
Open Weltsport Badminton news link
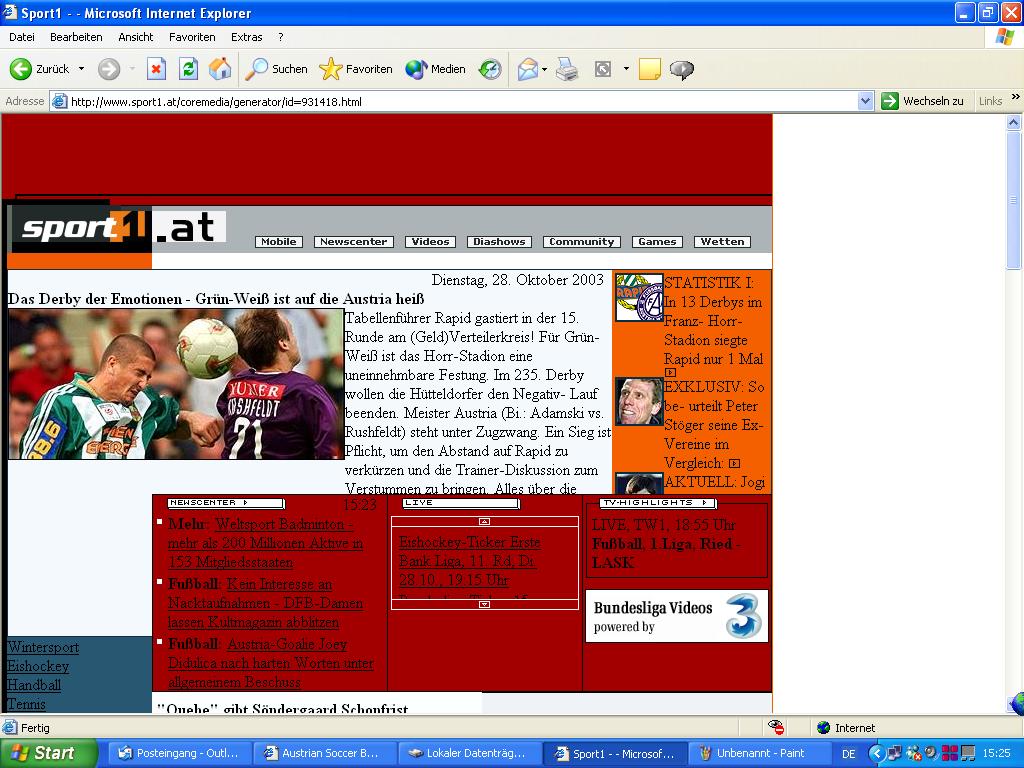point(265,543)
